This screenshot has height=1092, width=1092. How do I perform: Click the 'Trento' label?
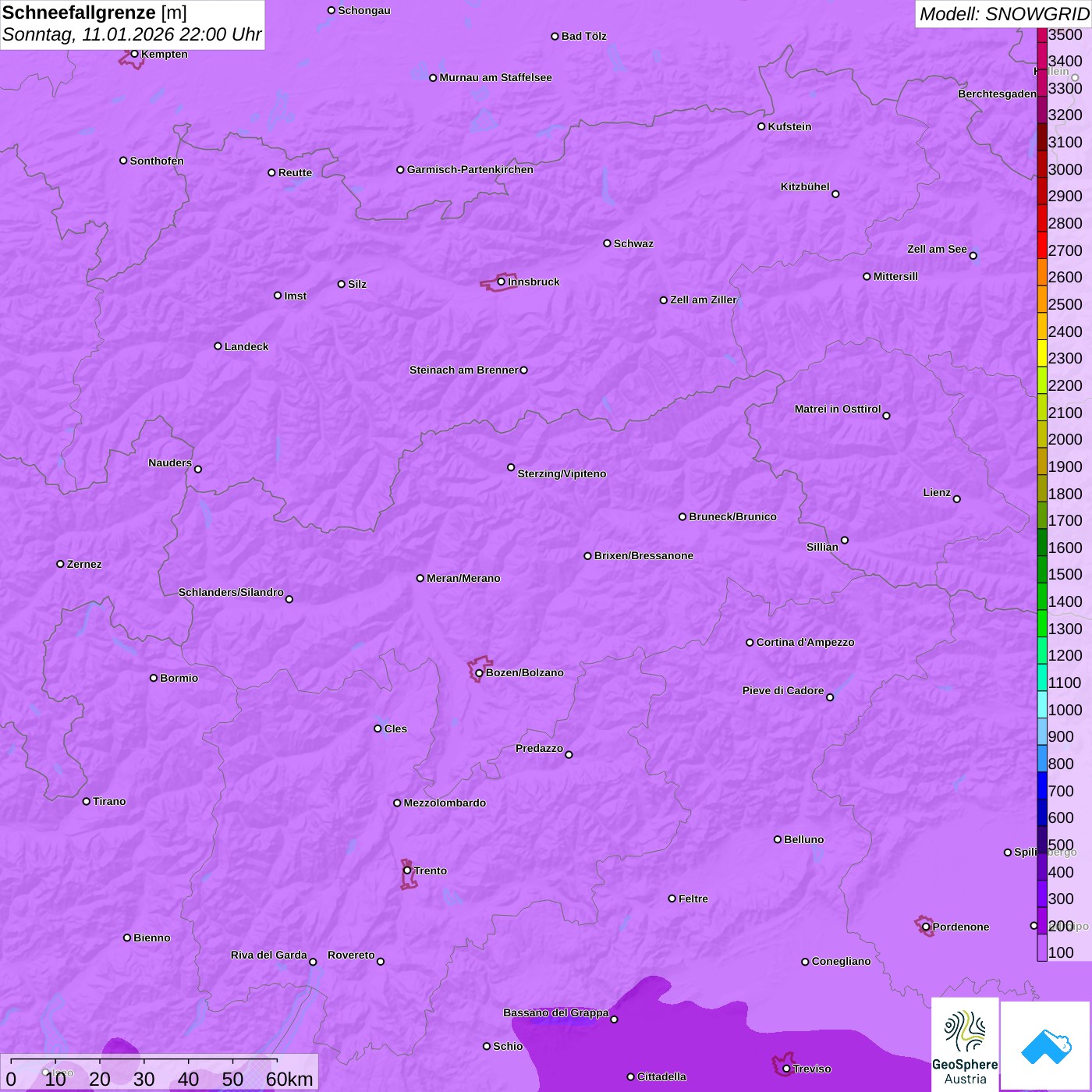click(431, 870)
